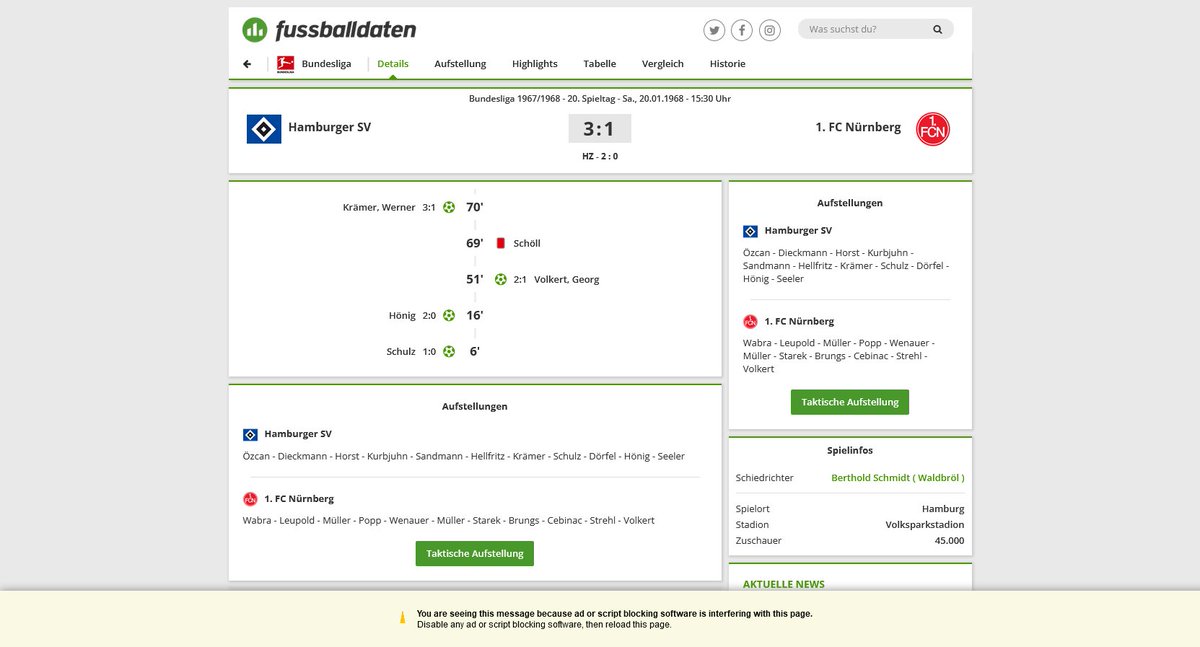Open the Instagram social icon
Screen dimensions: 1200x647
click(770, 30)
